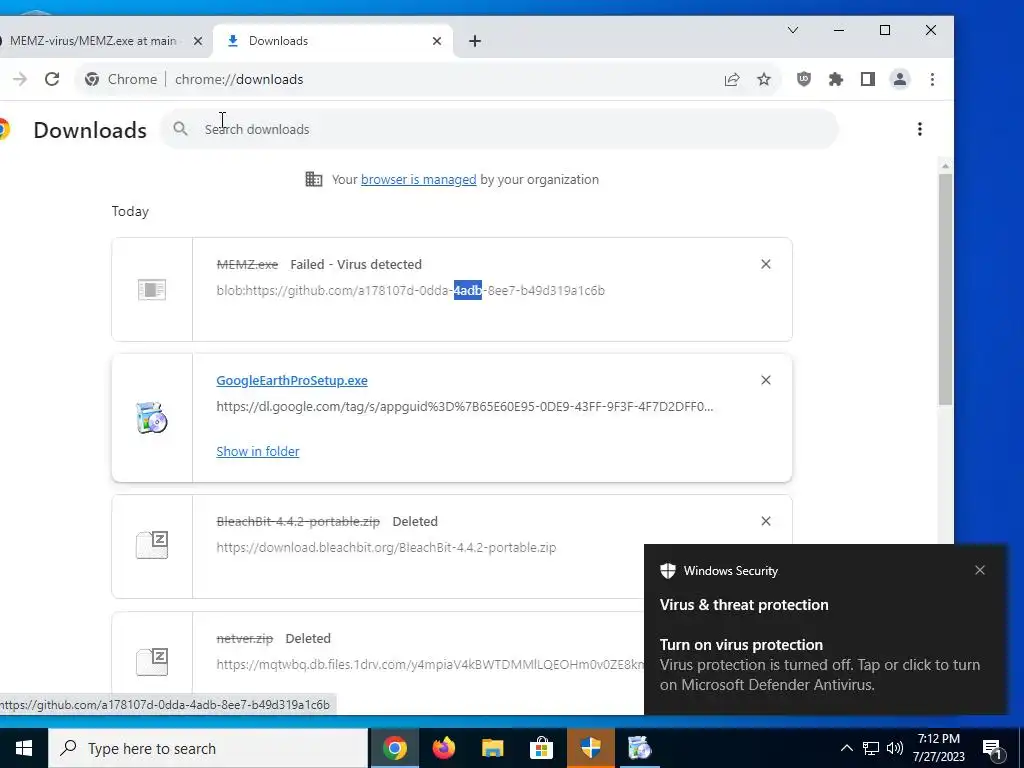
Task: Click the Chrome taskbar icon
Action: pos(394,748)
